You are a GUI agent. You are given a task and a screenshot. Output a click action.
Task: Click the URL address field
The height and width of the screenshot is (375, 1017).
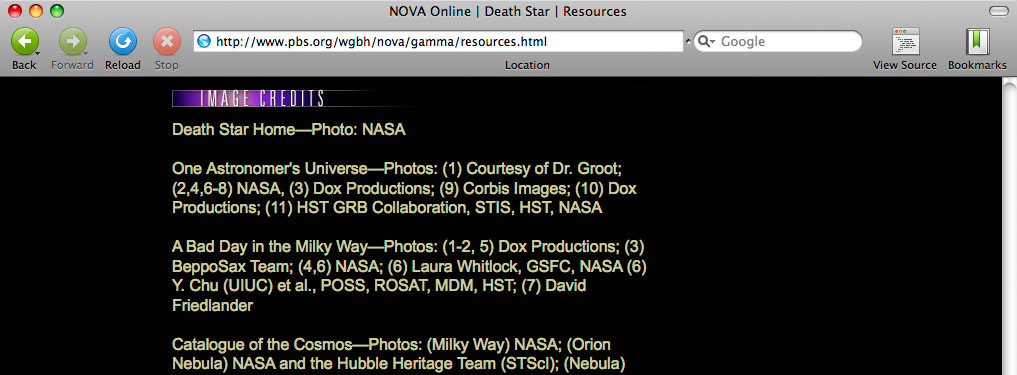(x=438, y=42)
